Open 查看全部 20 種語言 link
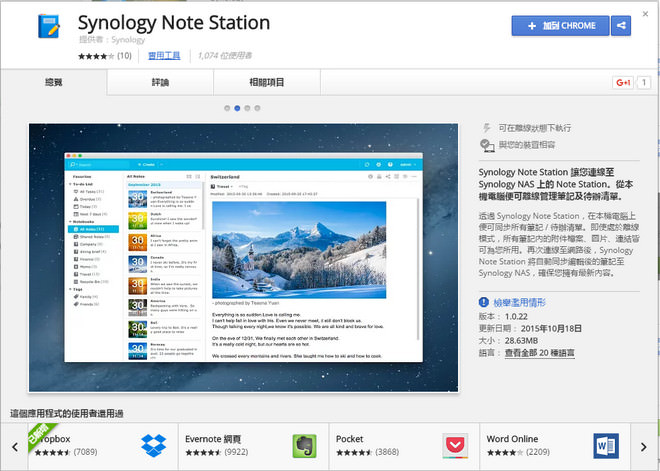Image resolution: width=660 pixels, height=471 pixels. [x=540, y=353]
